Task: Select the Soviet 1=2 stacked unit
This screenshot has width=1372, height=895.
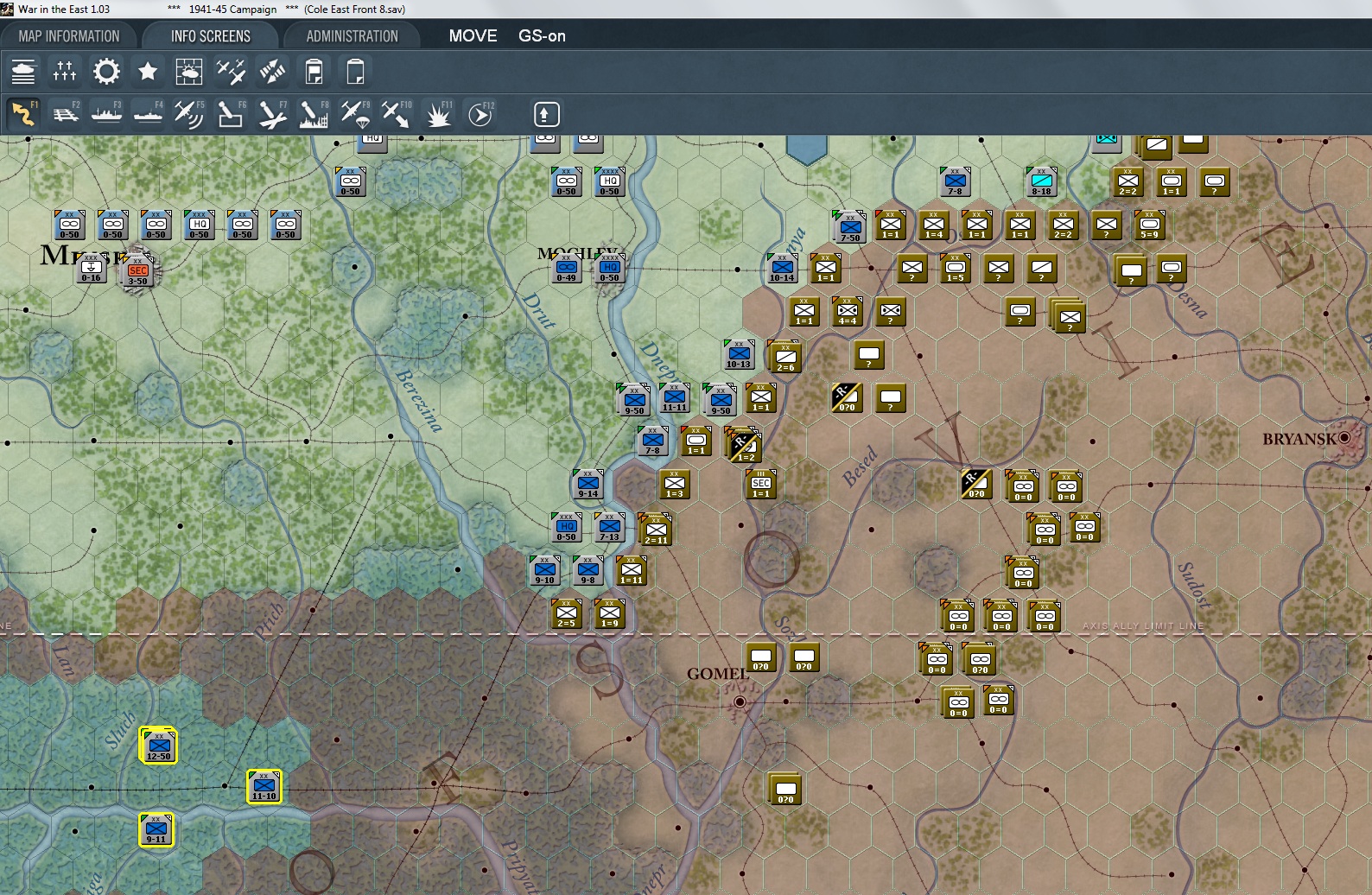Action: (x=743, y=445)
